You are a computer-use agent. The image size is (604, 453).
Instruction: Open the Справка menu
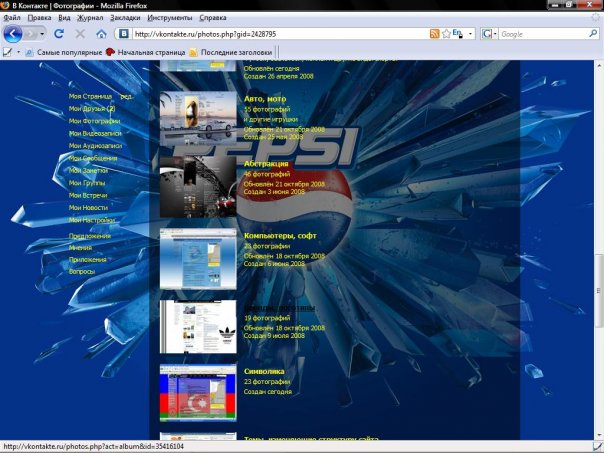[213, 18]
